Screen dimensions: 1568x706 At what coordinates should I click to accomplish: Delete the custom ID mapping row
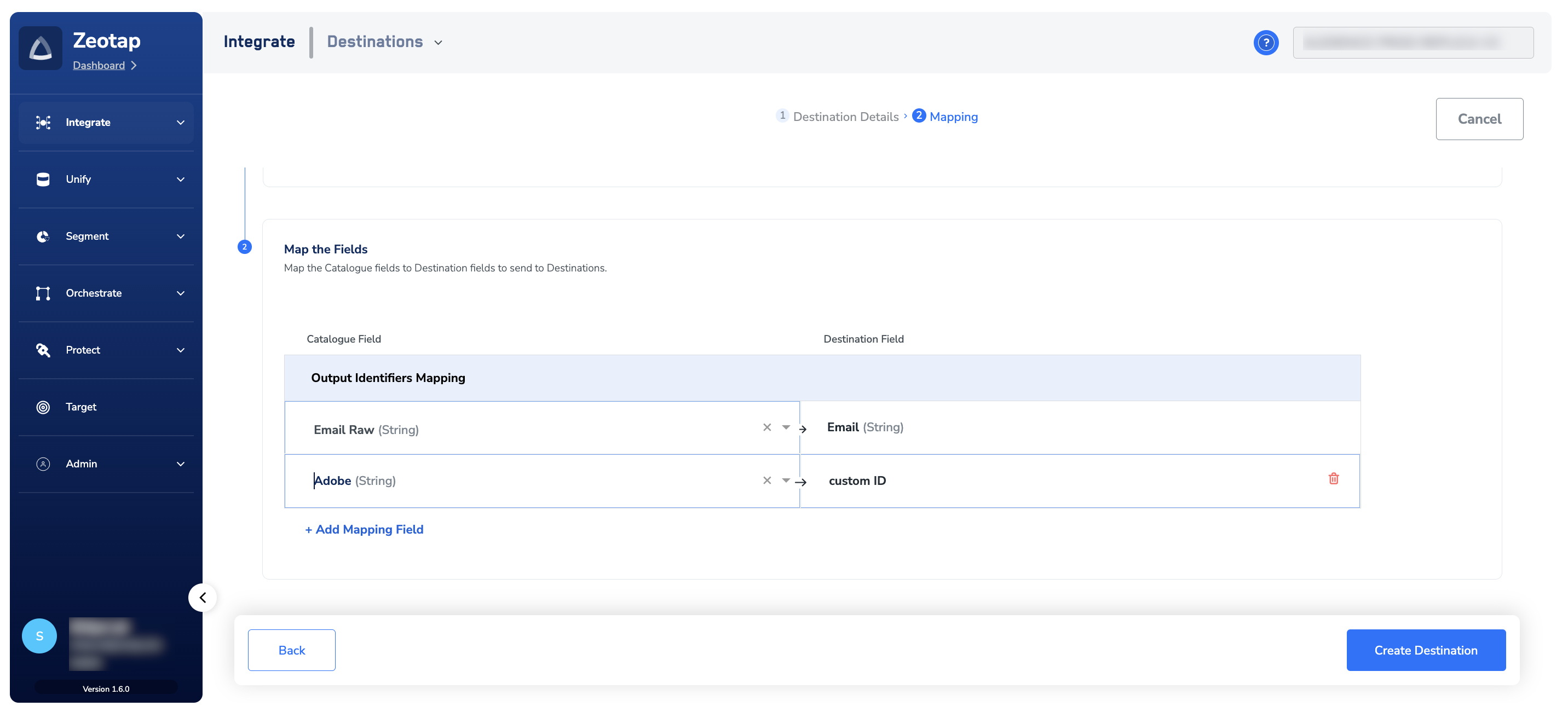pyautogui.click(x=1333, y=478)
